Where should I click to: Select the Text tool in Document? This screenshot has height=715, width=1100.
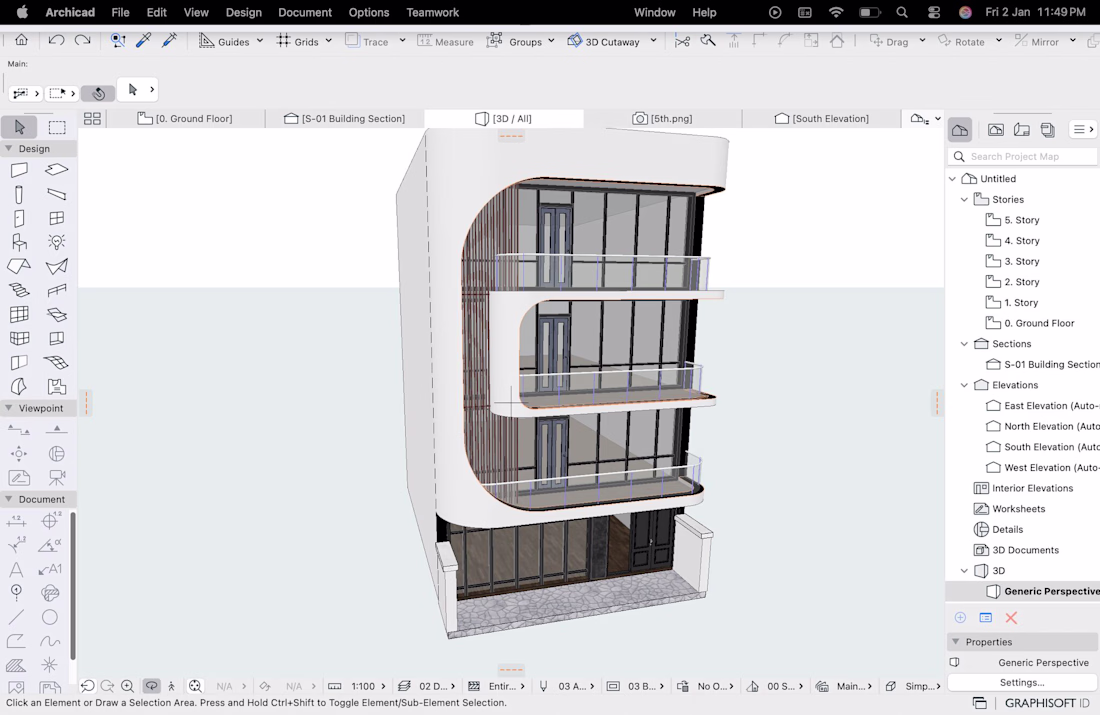(16, 569)
